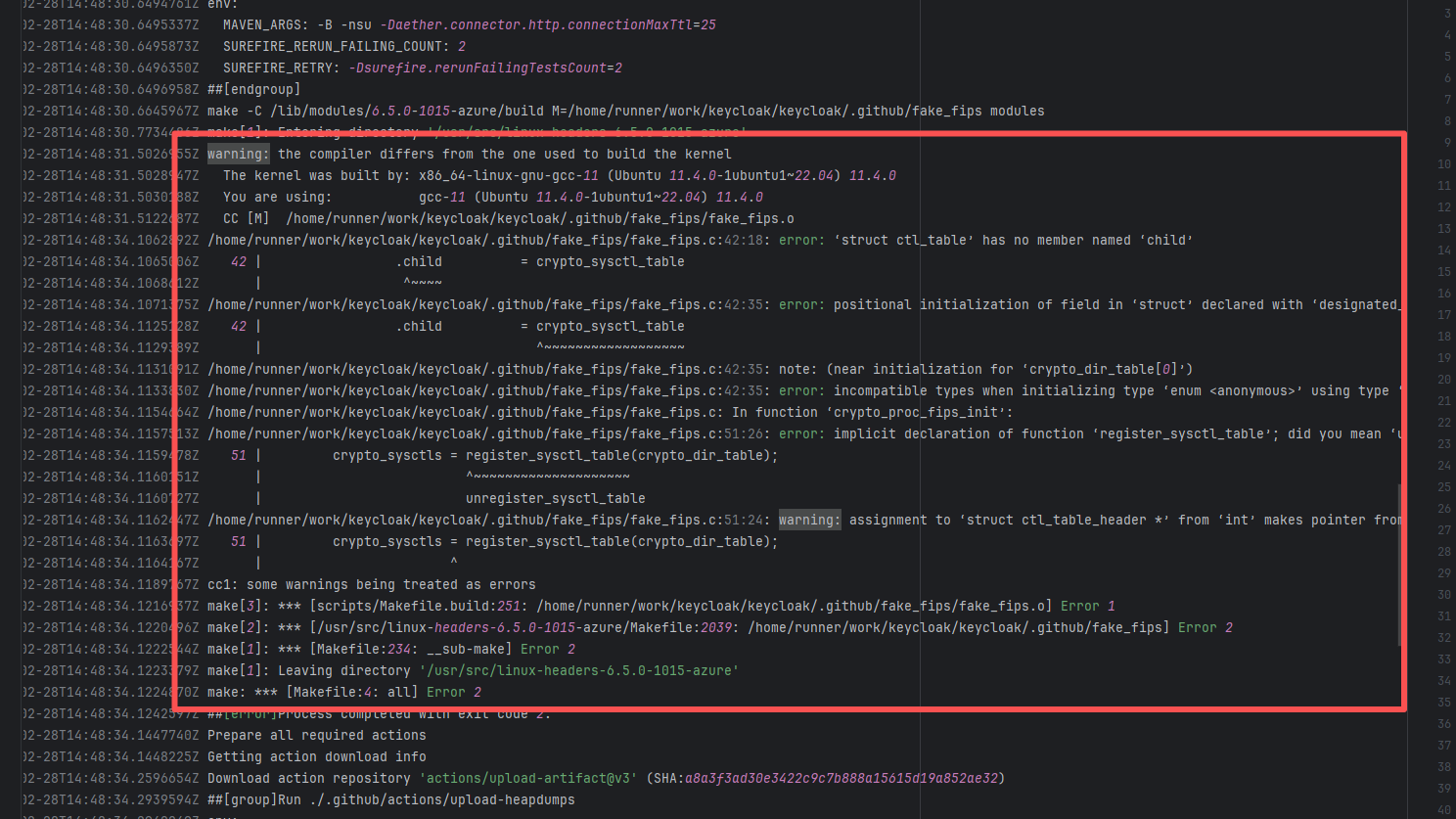
Task: Click the 'Leaving directory' linux-headers path
Action: pos(578,670)
